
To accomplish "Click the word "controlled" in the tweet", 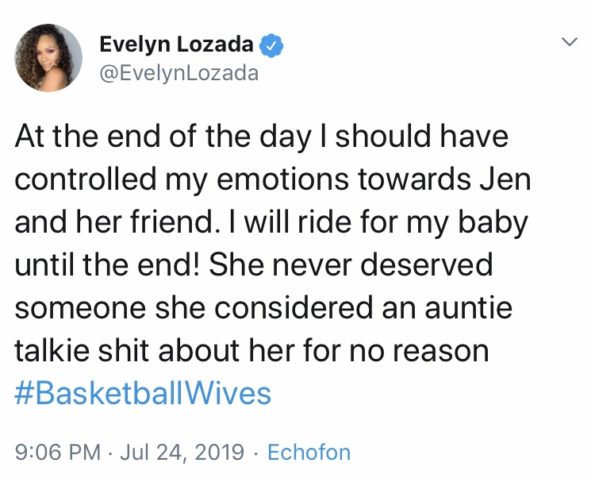I will tap(86, 179).
